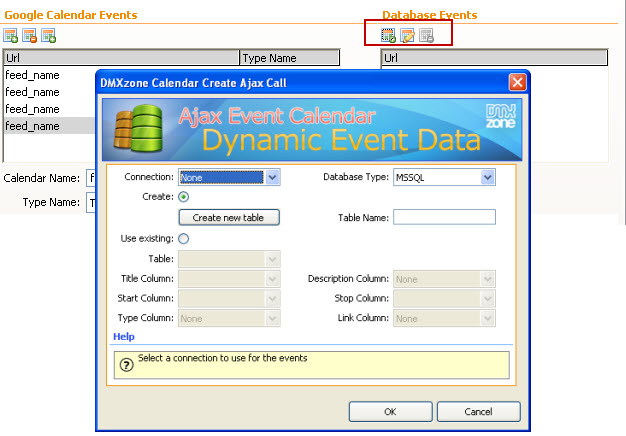This screenshot has height=436, width=626.
Task: Select the first feed_name row
Action: (x=50, y=75)
